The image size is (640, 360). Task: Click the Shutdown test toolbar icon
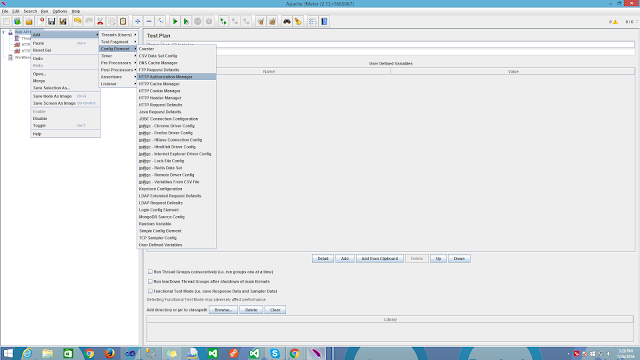click(x=209, y=21)
